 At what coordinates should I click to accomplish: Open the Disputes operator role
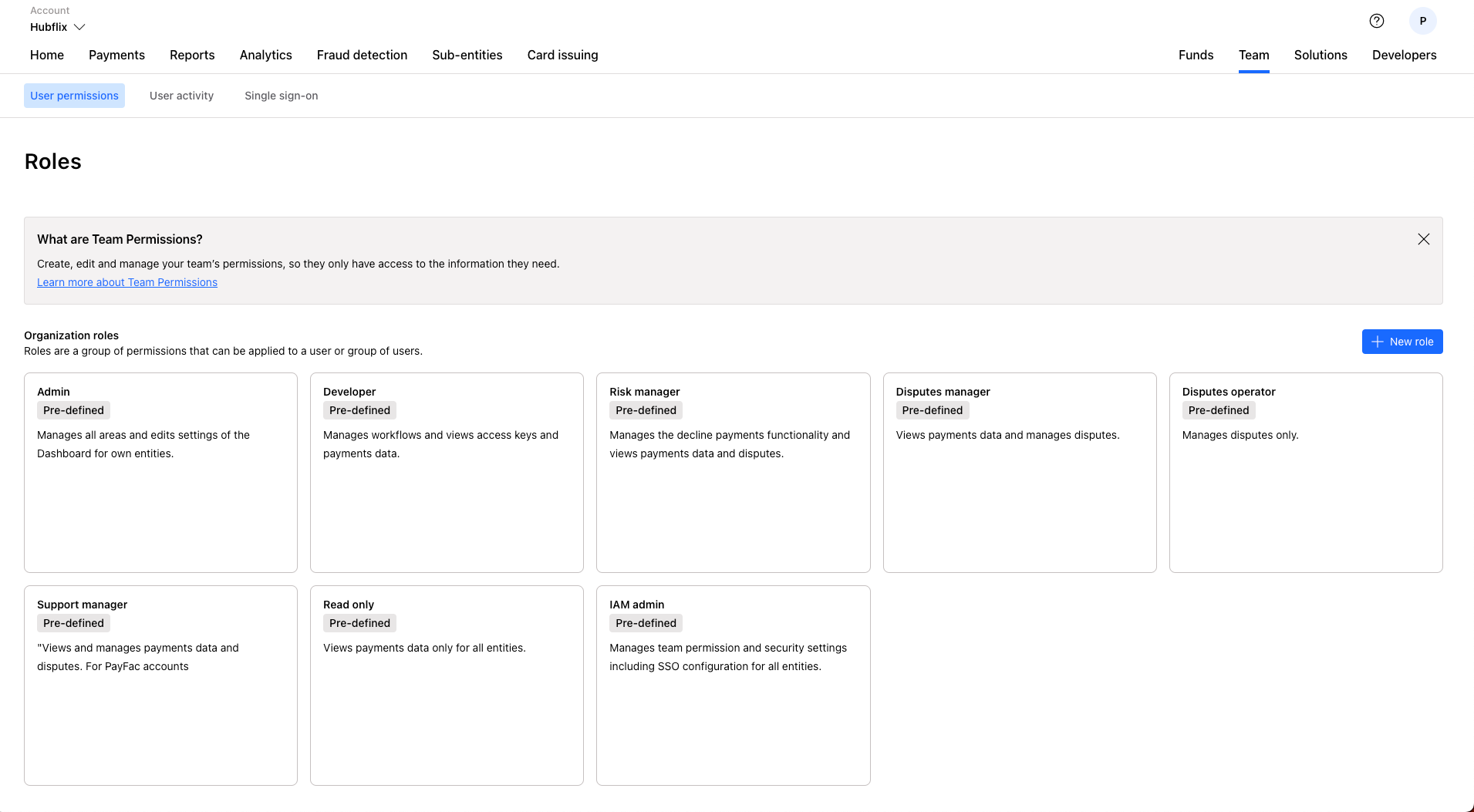click(1306, 472)
